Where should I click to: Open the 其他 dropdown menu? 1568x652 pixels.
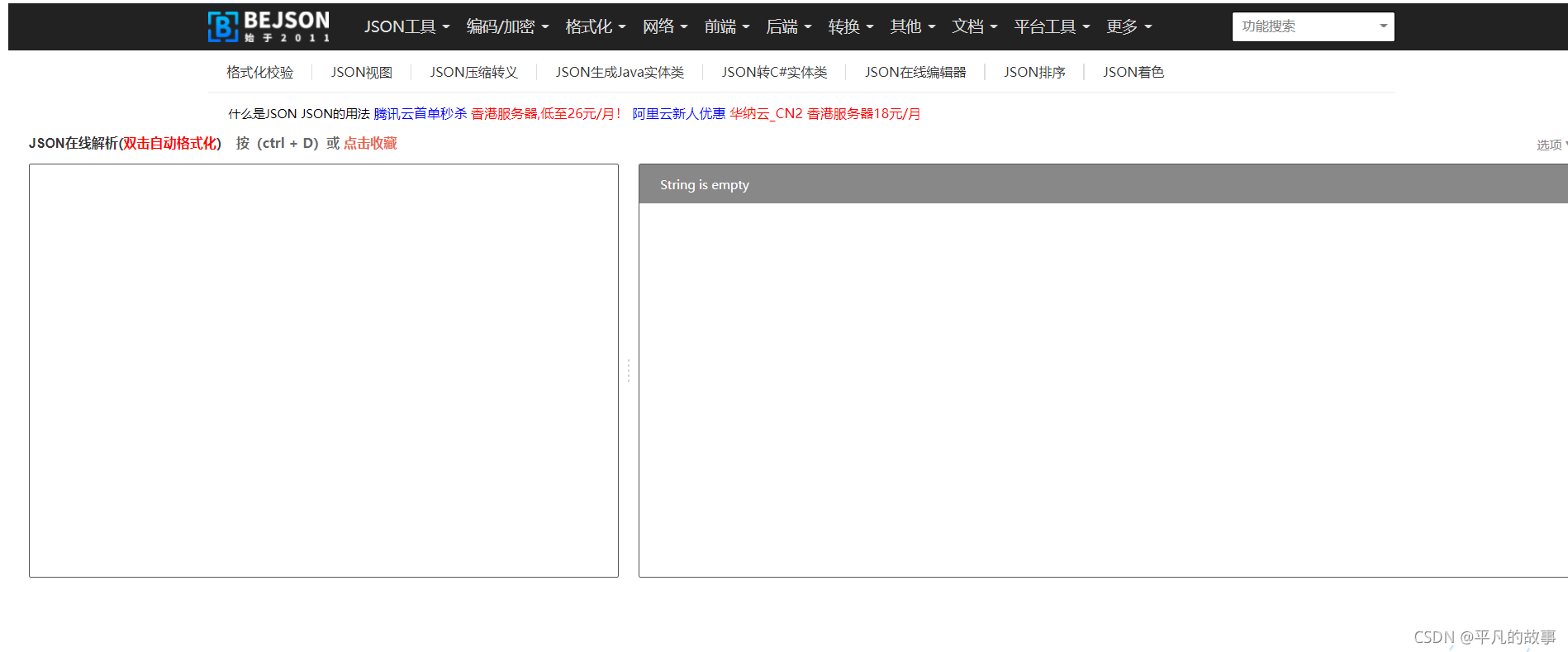913,26
